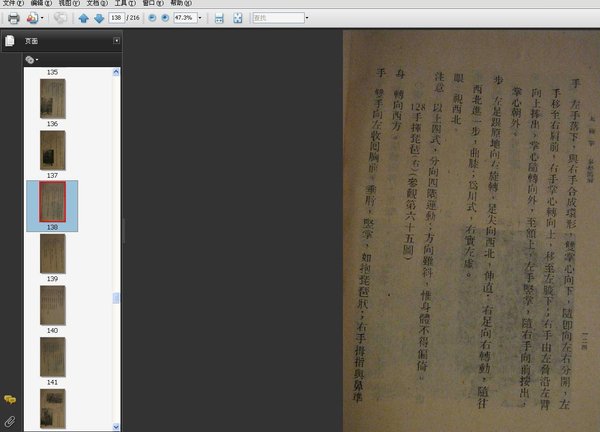This screenshot has width=600, height=432.
Task: Open the 文档 (Document) menu
Action: tap(97, 3)
